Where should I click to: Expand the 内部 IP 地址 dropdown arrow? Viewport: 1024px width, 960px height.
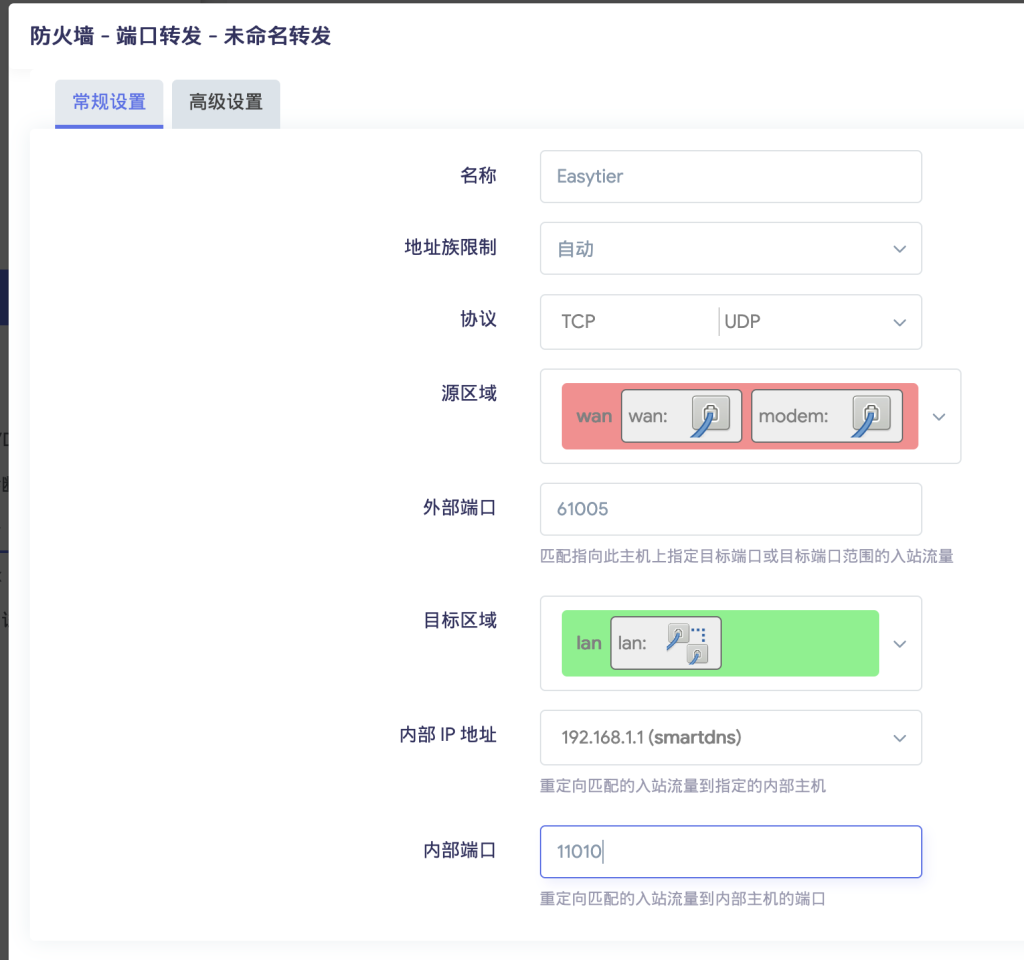click(899, 738)
